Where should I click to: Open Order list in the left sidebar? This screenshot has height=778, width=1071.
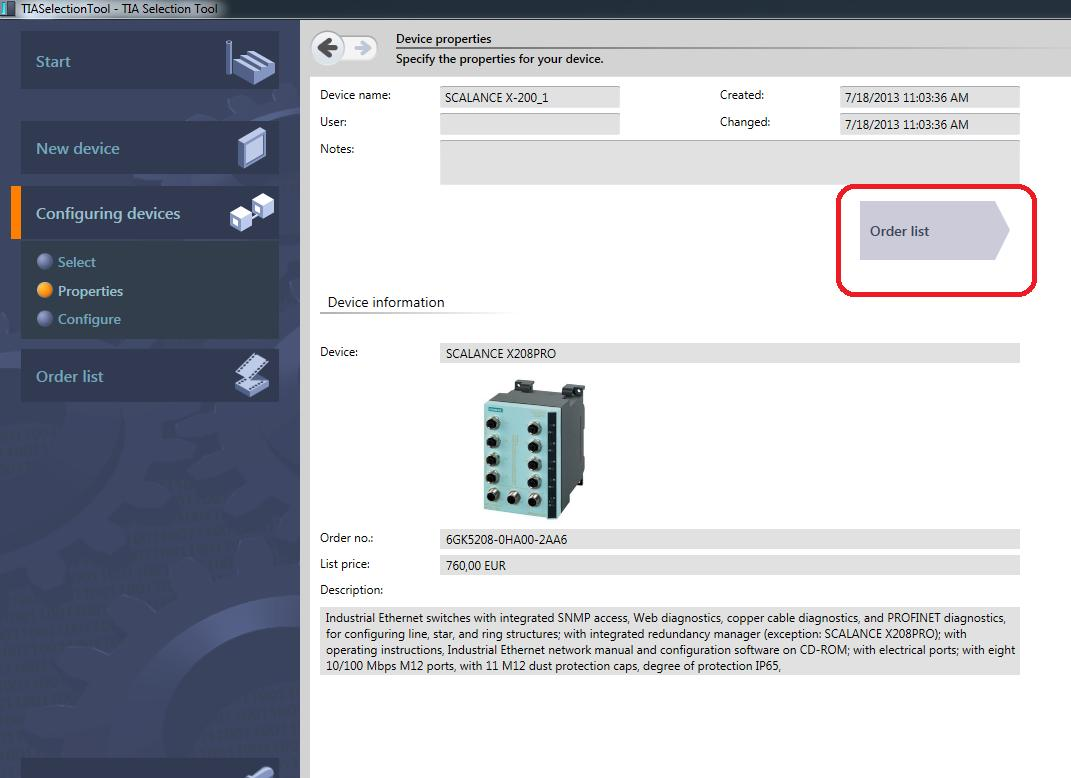[x=150, y=376]
